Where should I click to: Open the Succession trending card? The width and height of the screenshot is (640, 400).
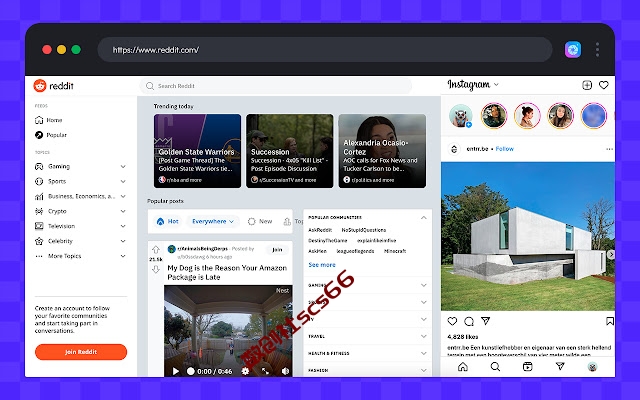[x=289, y=151]
